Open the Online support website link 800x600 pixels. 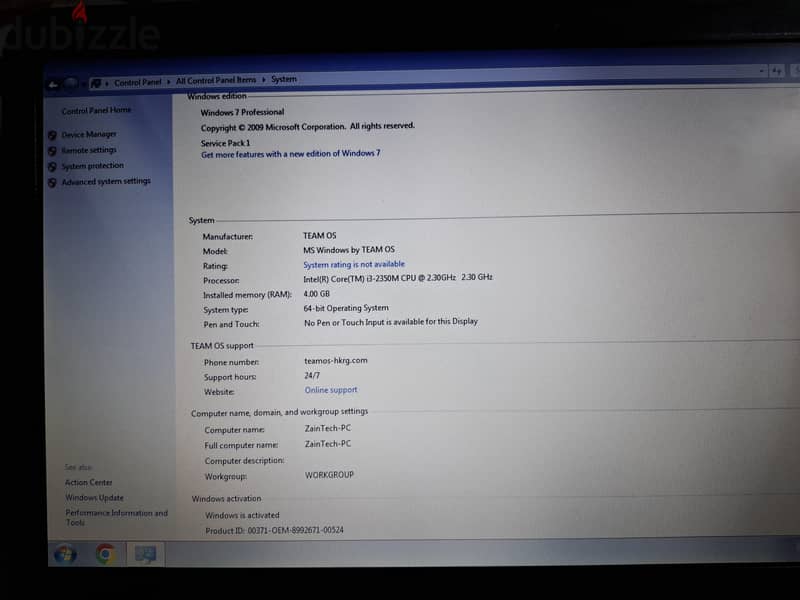pos(331,390)
